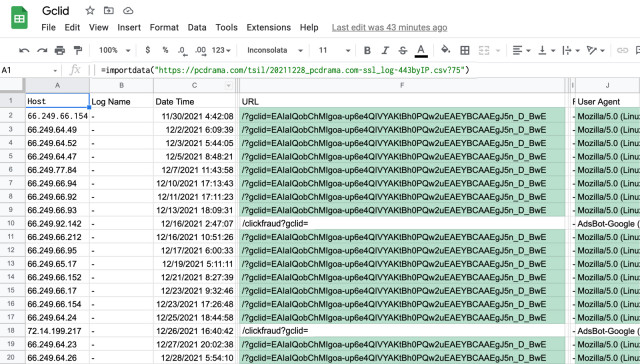Click the Redo arrow icon

pyautogui.click(x=42, y=50)
